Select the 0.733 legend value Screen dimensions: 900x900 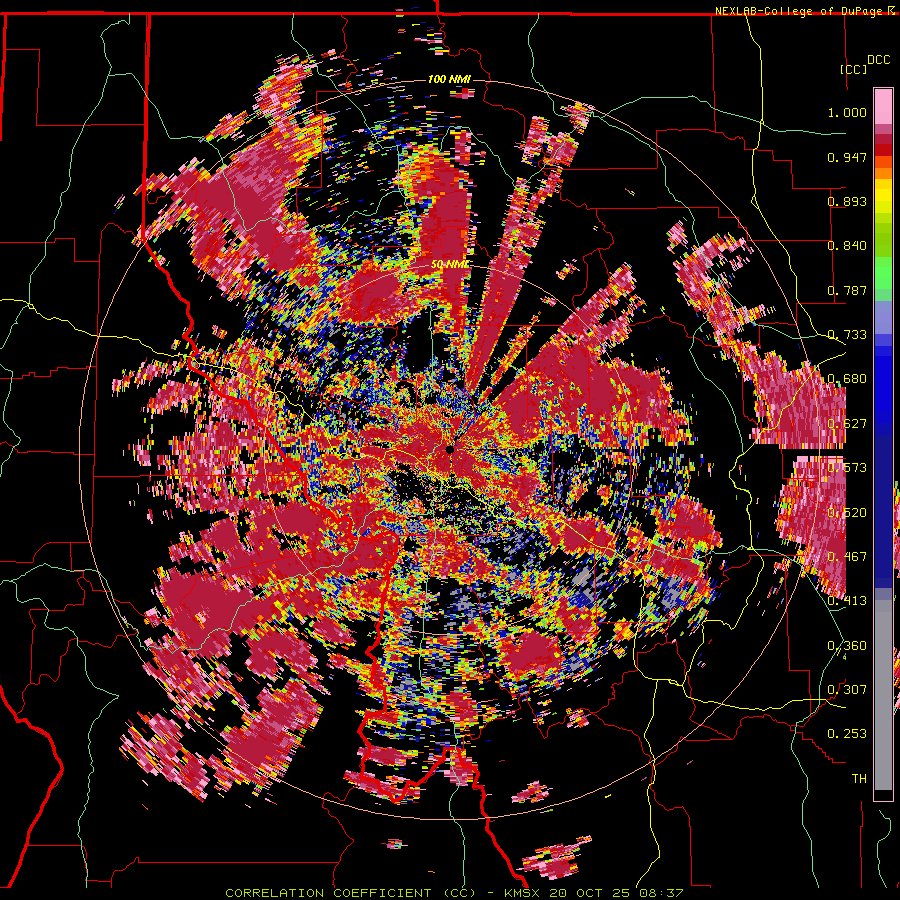coord(847,335)
